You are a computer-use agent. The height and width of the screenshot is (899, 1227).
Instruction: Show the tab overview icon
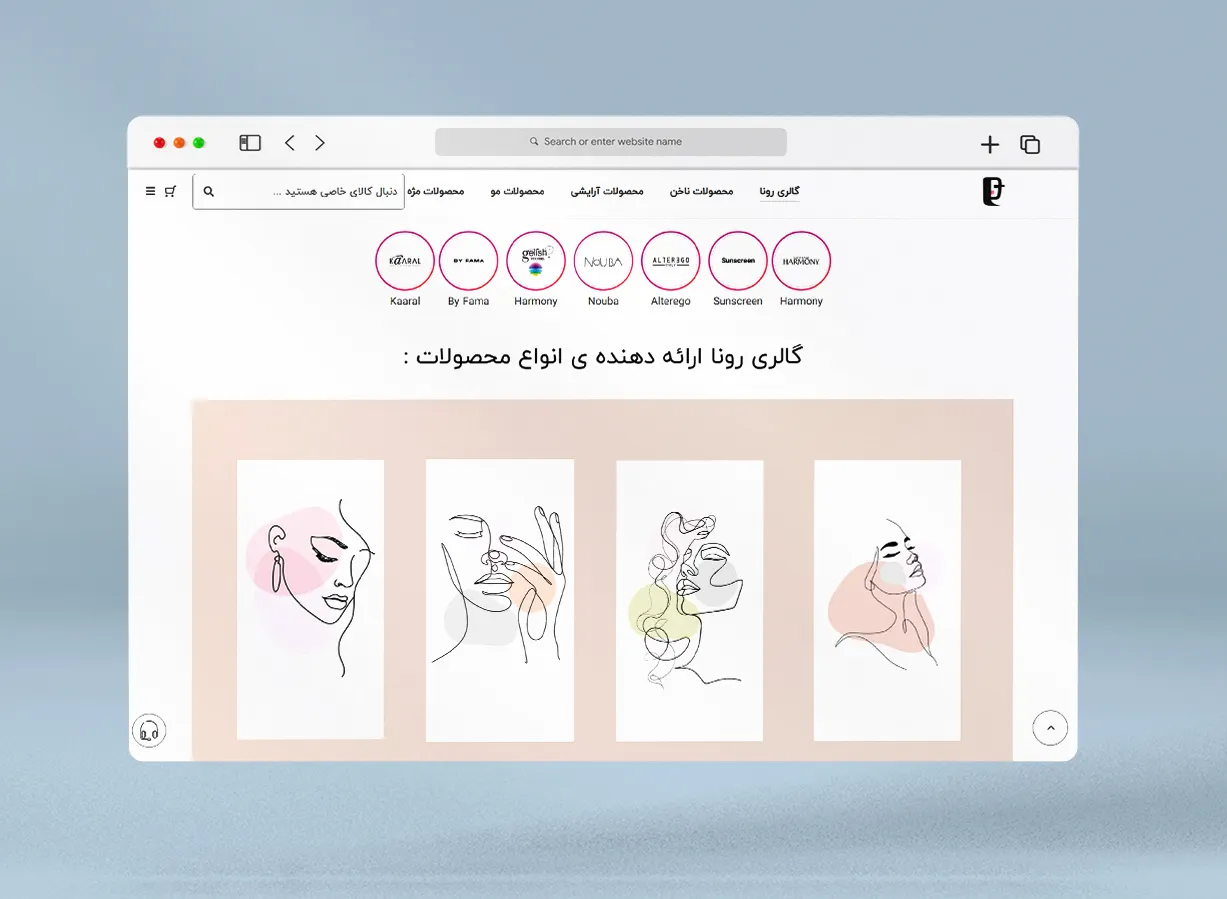pyautogui.click(x=1030, y=144)
